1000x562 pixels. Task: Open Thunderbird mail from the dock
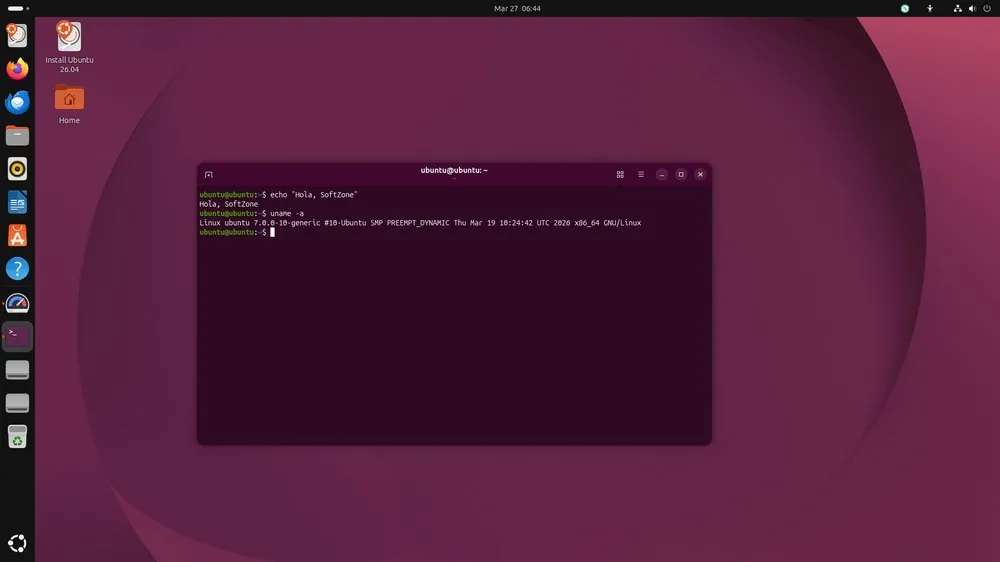coord(17,102)
